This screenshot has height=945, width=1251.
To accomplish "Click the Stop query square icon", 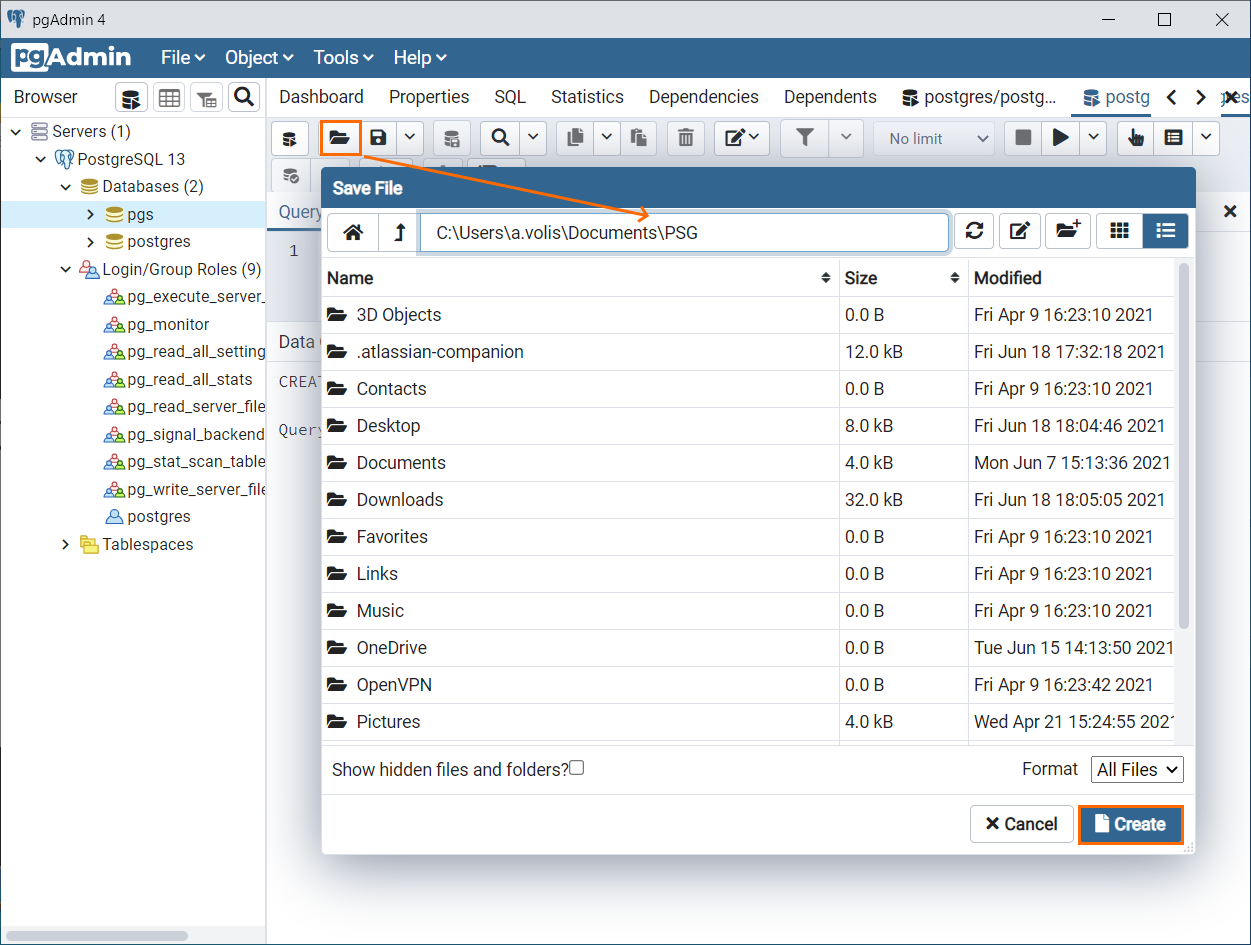I will pyautogui.click(x=1023, y=138).
